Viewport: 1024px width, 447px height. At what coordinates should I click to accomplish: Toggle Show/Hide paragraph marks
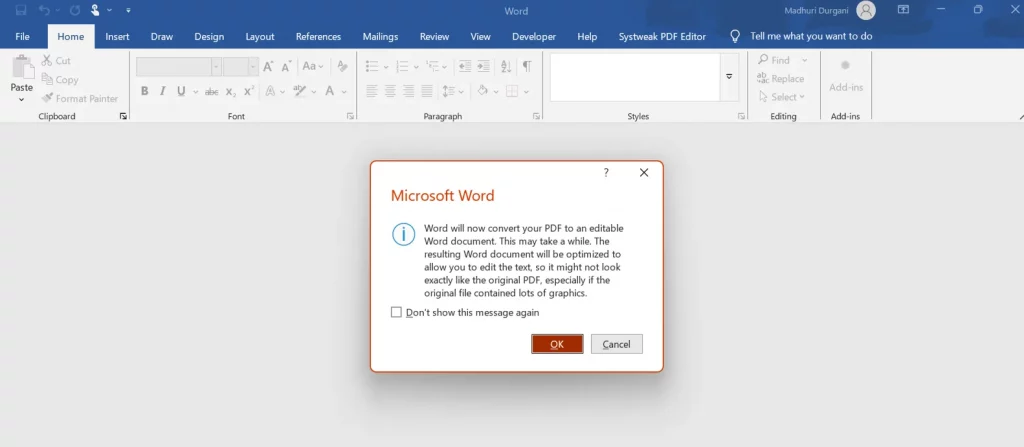(527, 66)
